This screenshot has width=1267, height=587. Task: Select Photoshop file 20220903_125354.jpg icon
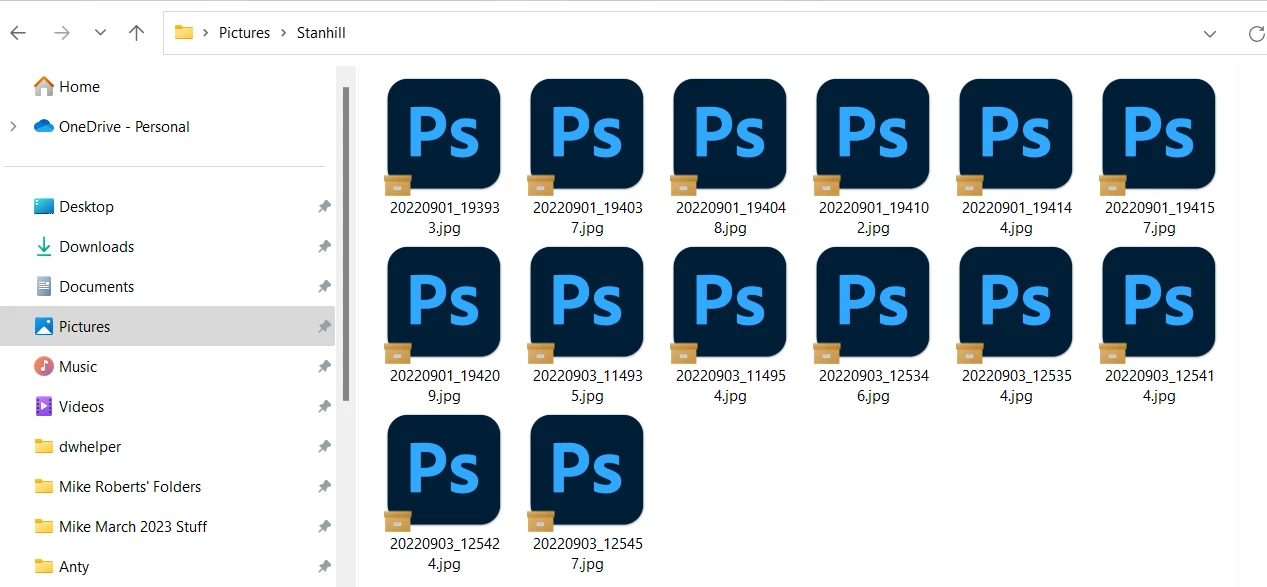tap(1016, 303)
